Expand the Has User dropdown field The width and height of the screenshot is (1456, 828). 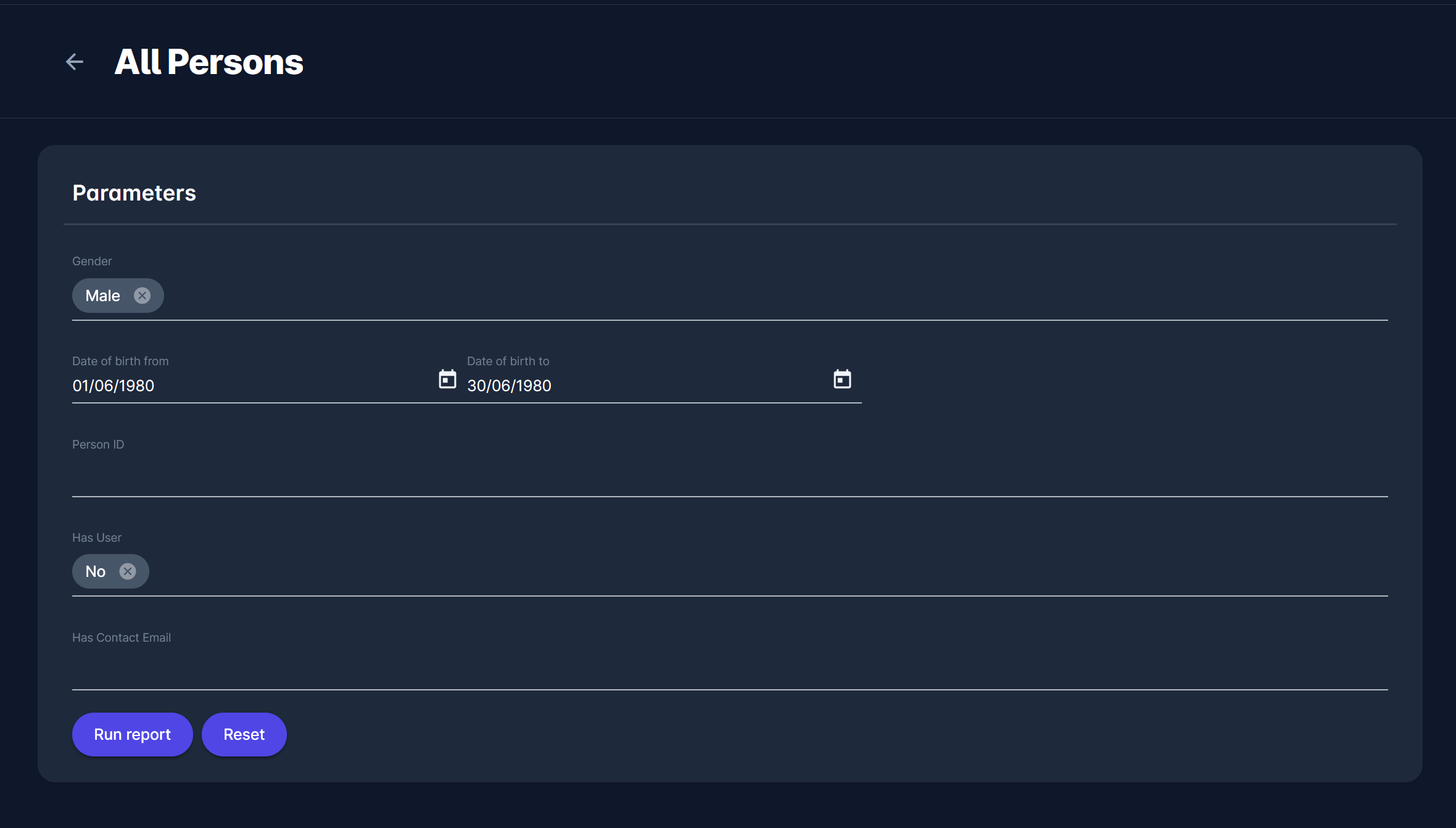740,572
